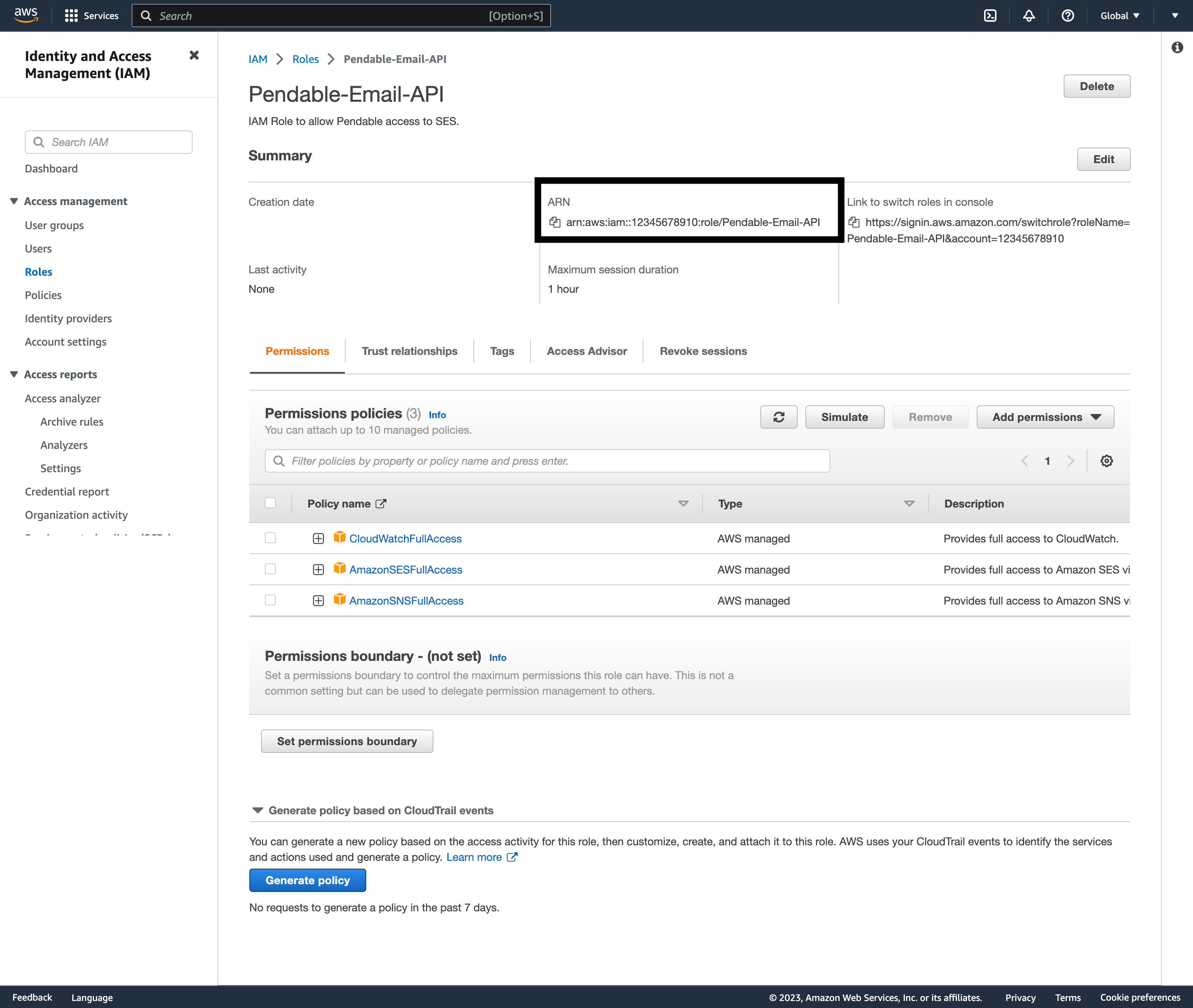Viewport: 1193px width, 1008px height.
Task: Focus the Search IAM input field
Action: click(x=109, y=142)
